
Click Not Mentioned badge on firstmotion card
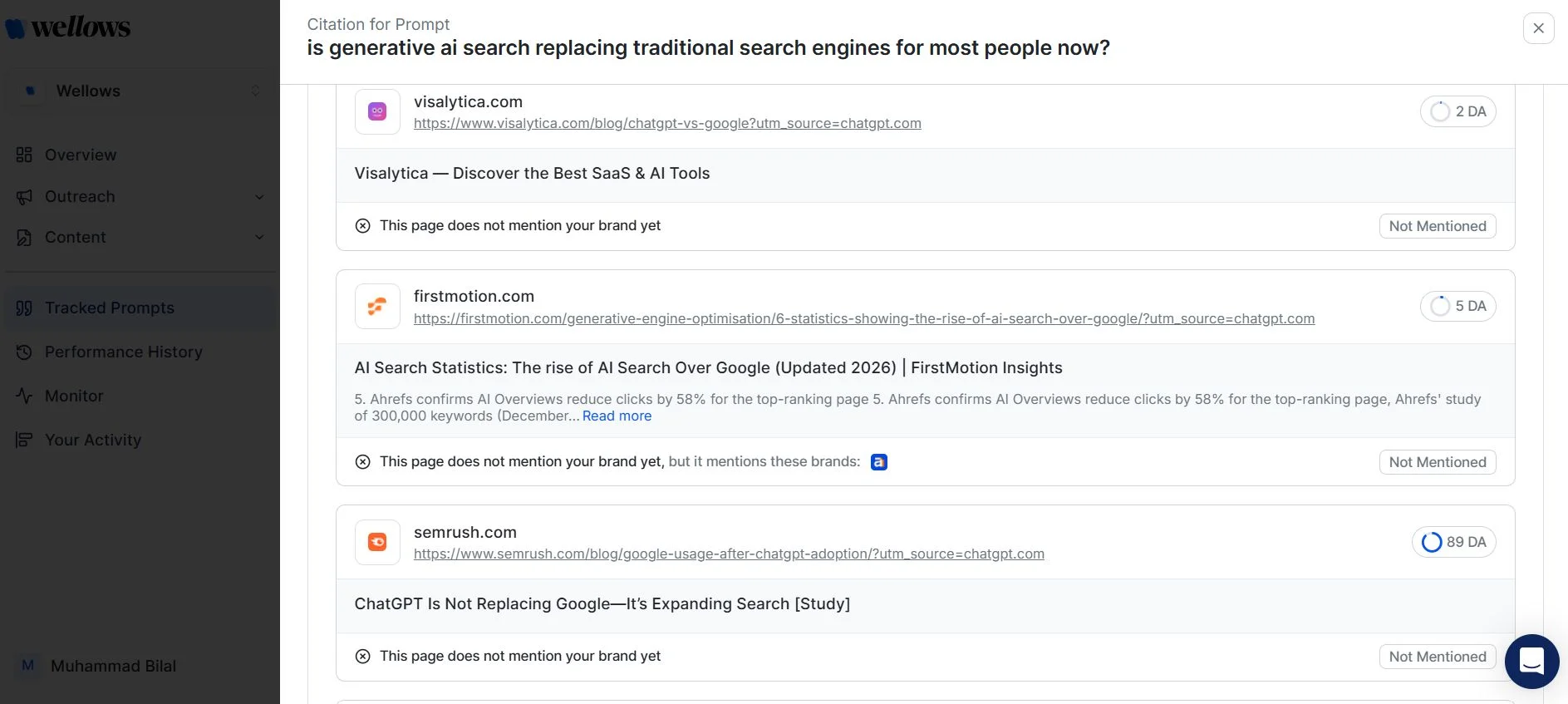coord(1438,462)
